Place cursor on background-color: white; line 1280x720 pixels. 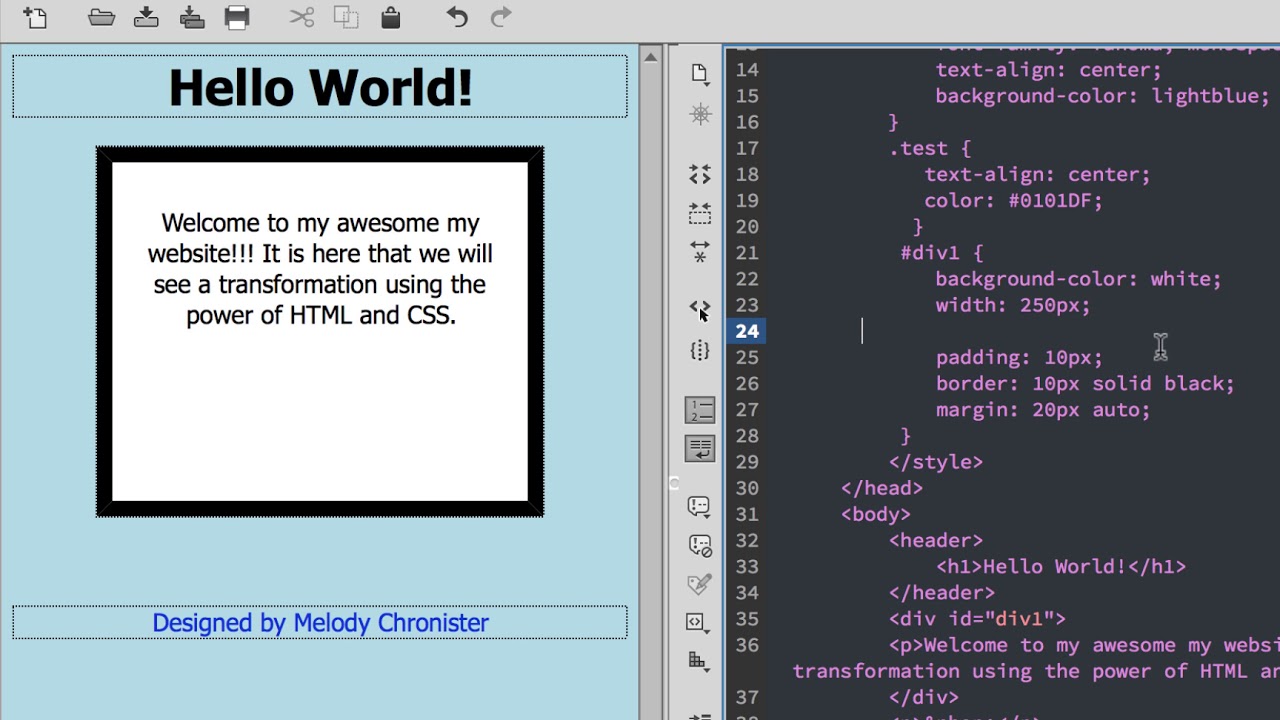coord(1078,279)
